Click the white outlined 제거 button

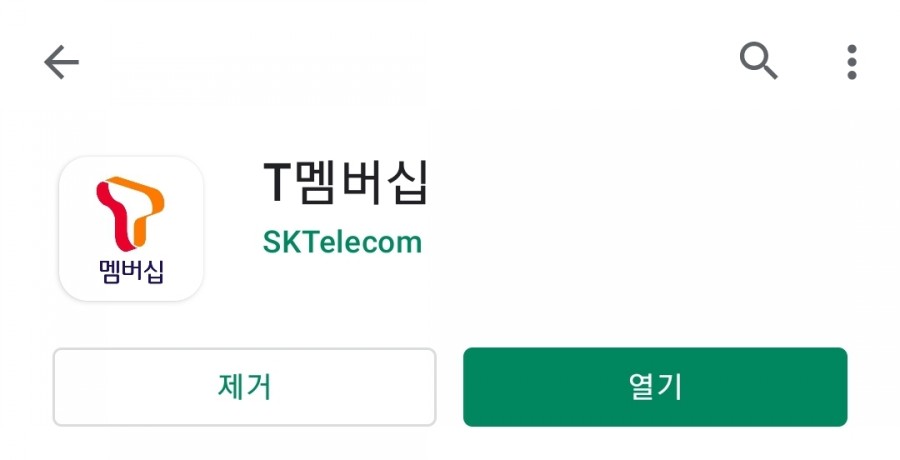[x=245, y=386]
